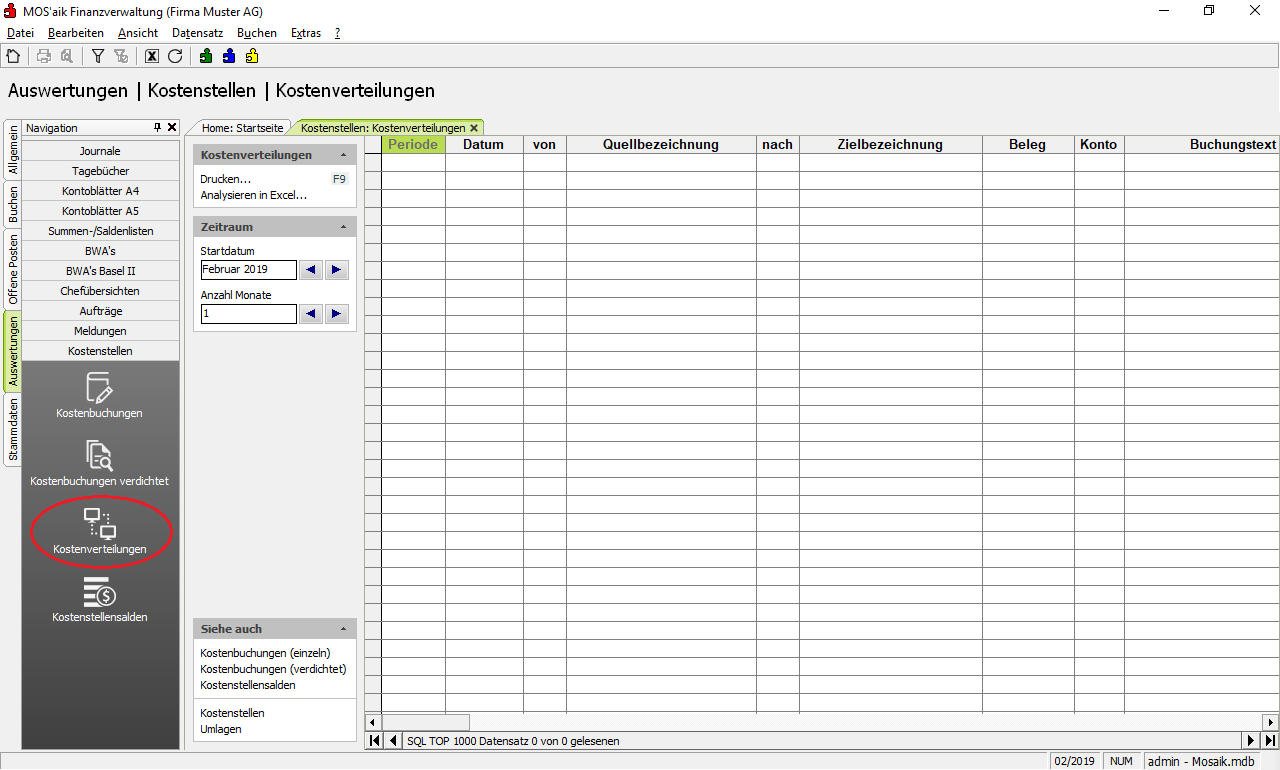The image size is (1280, 770).
Task: Collapse the Zeitraum panel section
Action: pos(343,228)
